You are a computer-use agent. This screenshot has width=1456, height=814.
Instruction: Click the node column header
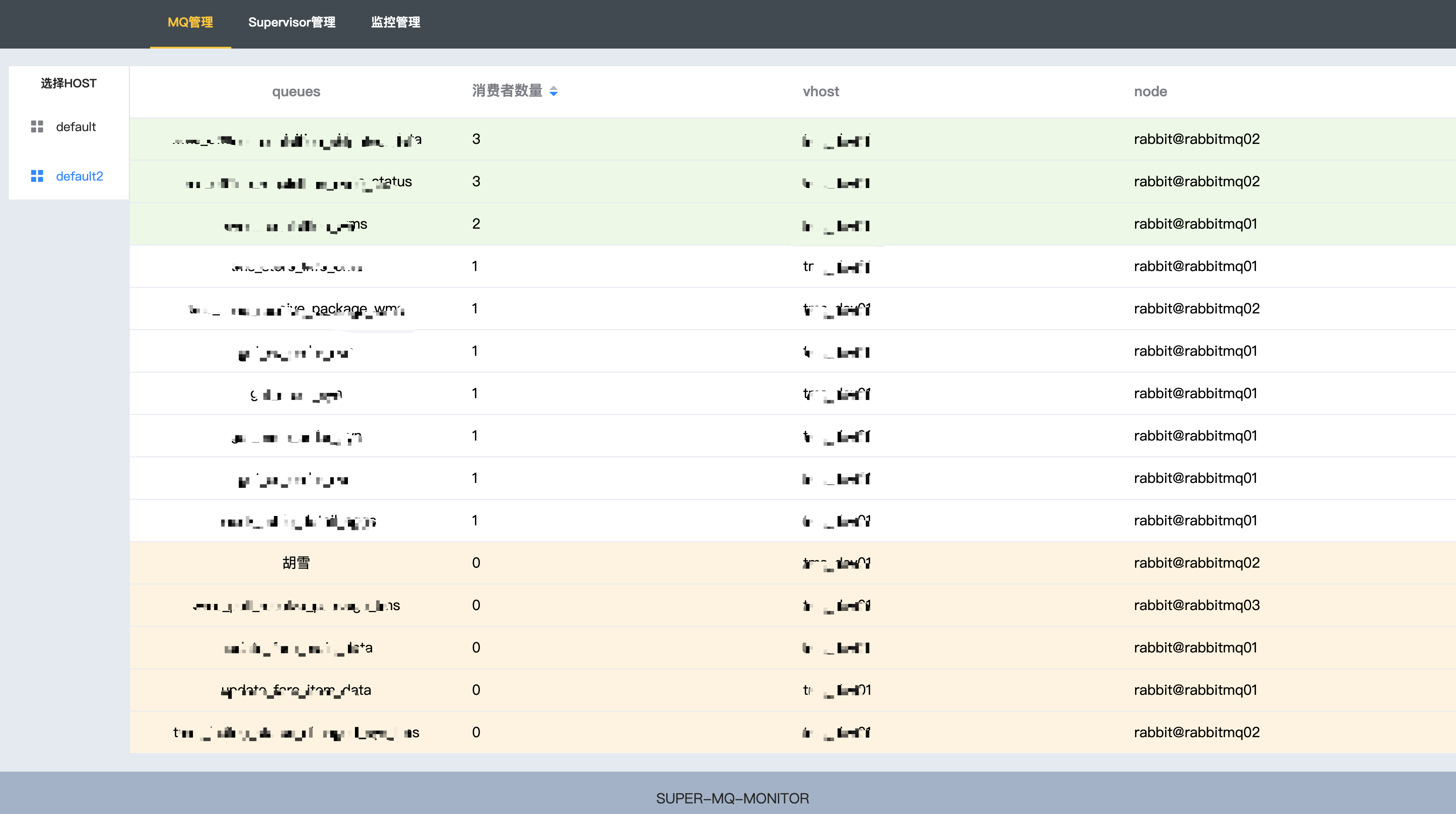tap(1150, 91)
